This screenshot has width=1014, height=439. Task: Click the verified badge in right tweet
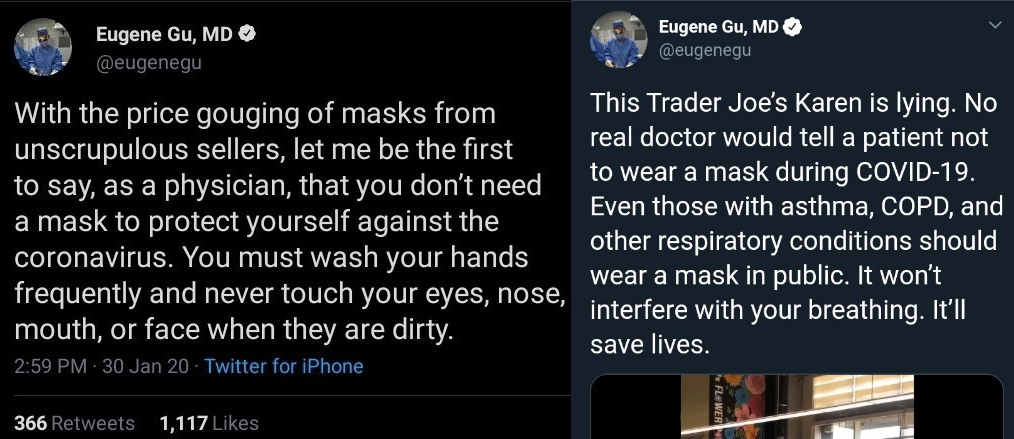tap(793, 27)
